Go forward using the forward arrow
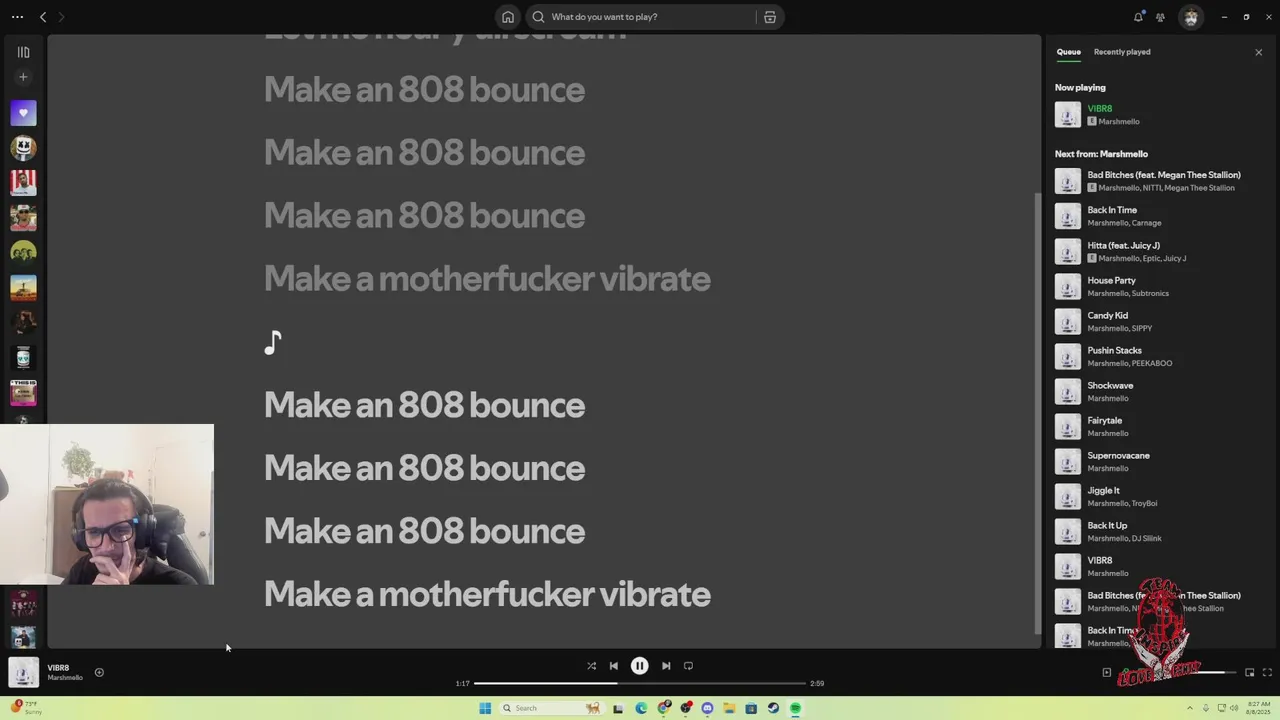This screenshot has width=1280, height=720. (61, 17)
